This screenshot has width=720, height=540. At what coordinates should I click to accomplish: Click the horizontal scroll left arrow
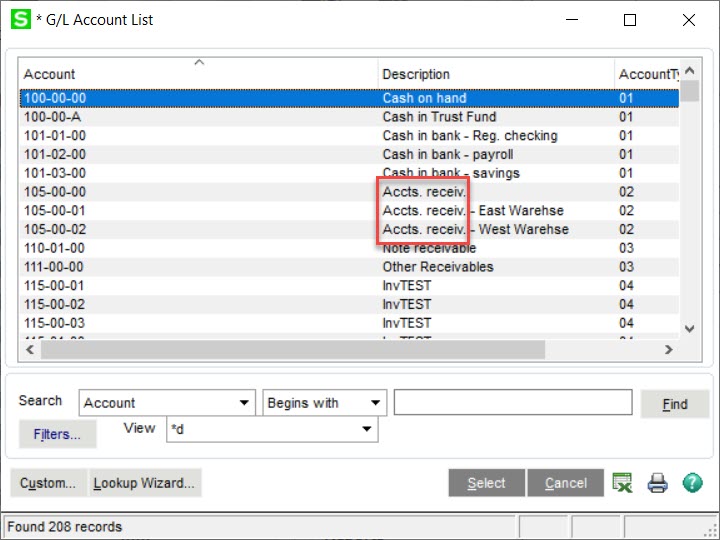[x=30, y=349]
